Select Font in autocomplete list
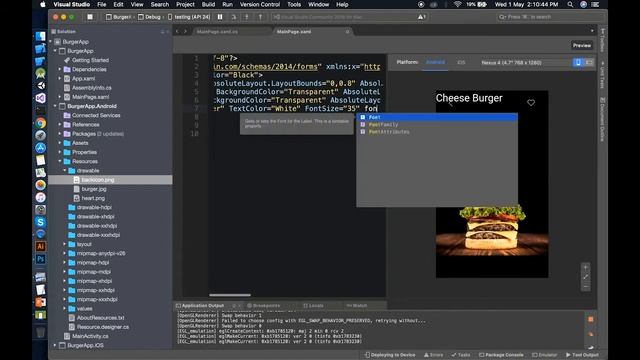Viewport: 640px width, 360px height. point(437,117)
